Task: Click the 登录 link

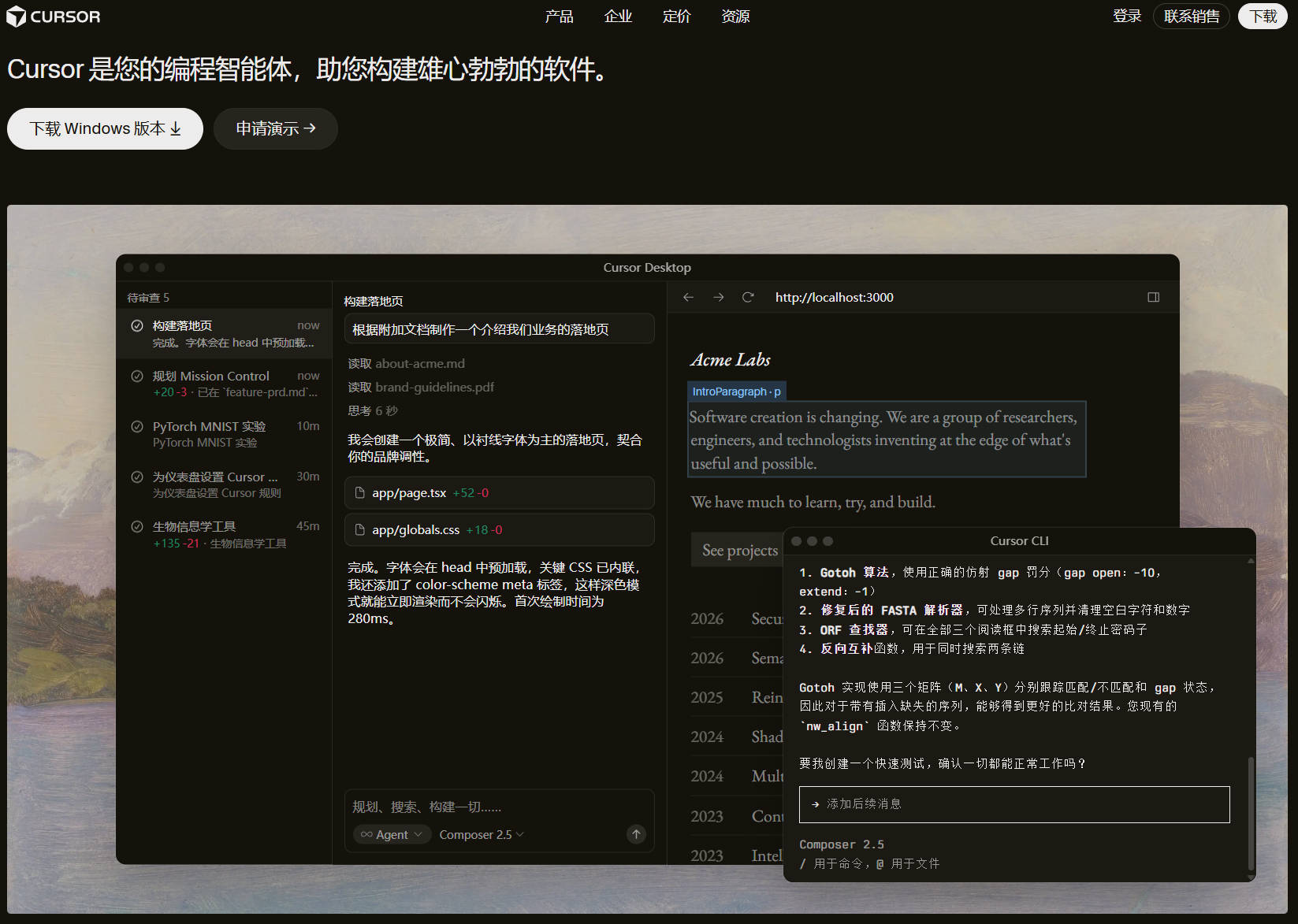Action: point(1127,17)
